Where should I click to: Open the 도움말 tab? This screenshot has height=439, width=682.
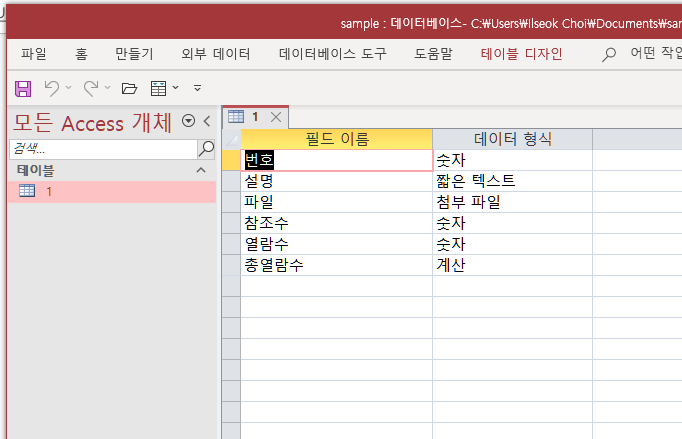click(433, 54)
